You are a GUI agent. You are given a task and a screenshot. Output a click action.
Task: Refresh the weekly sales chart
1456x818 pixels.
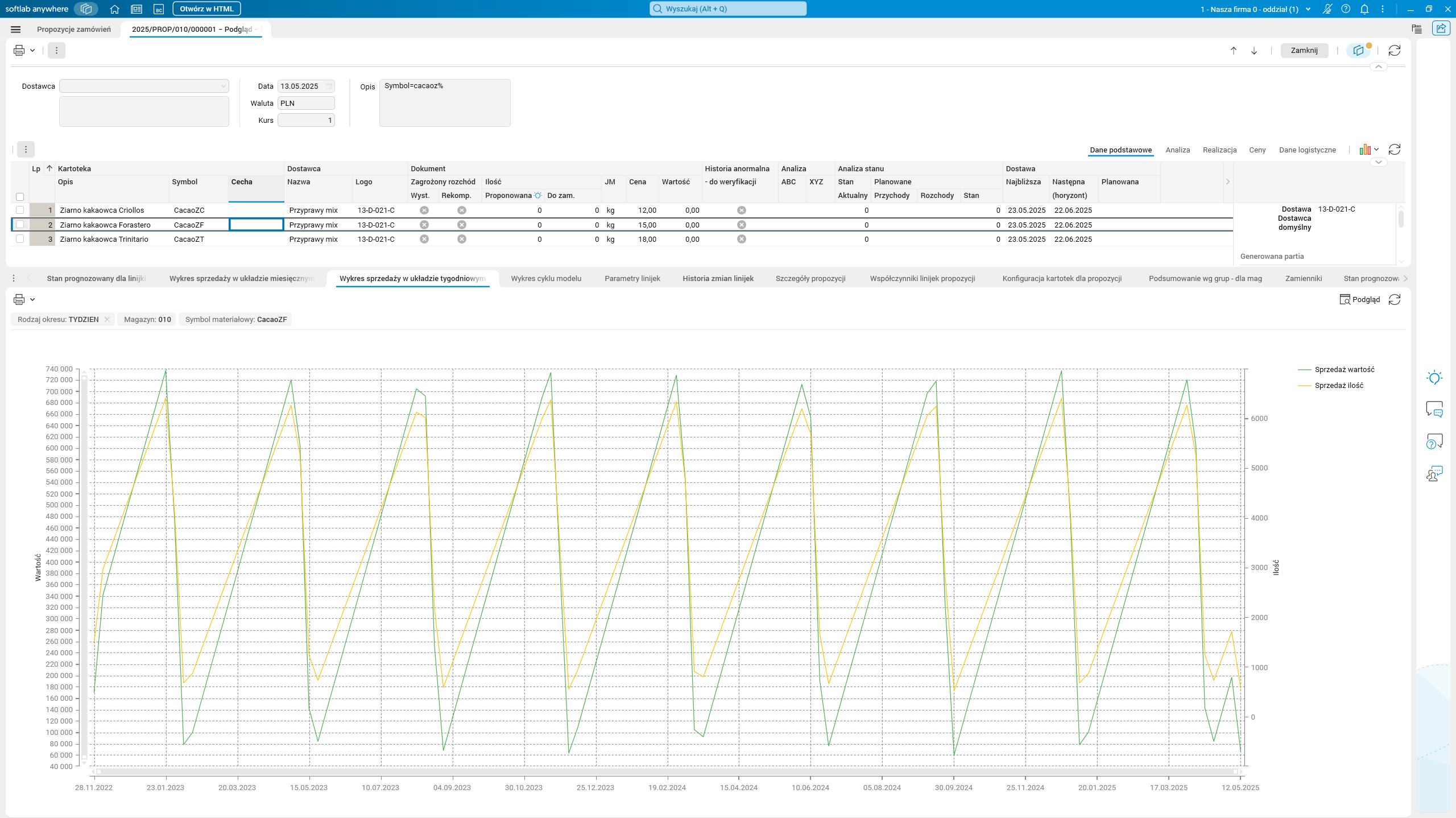(1395, 300)
